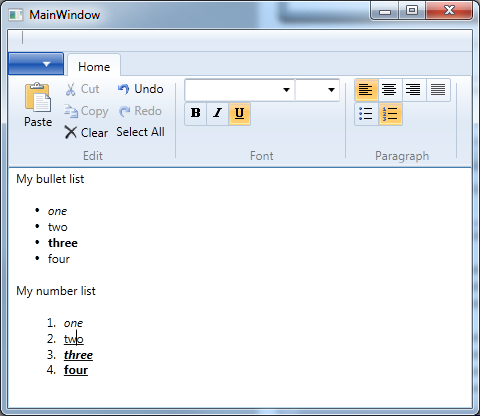The image size is (480, 416).
Task: Align text to center
Action: tap(390, 90)
